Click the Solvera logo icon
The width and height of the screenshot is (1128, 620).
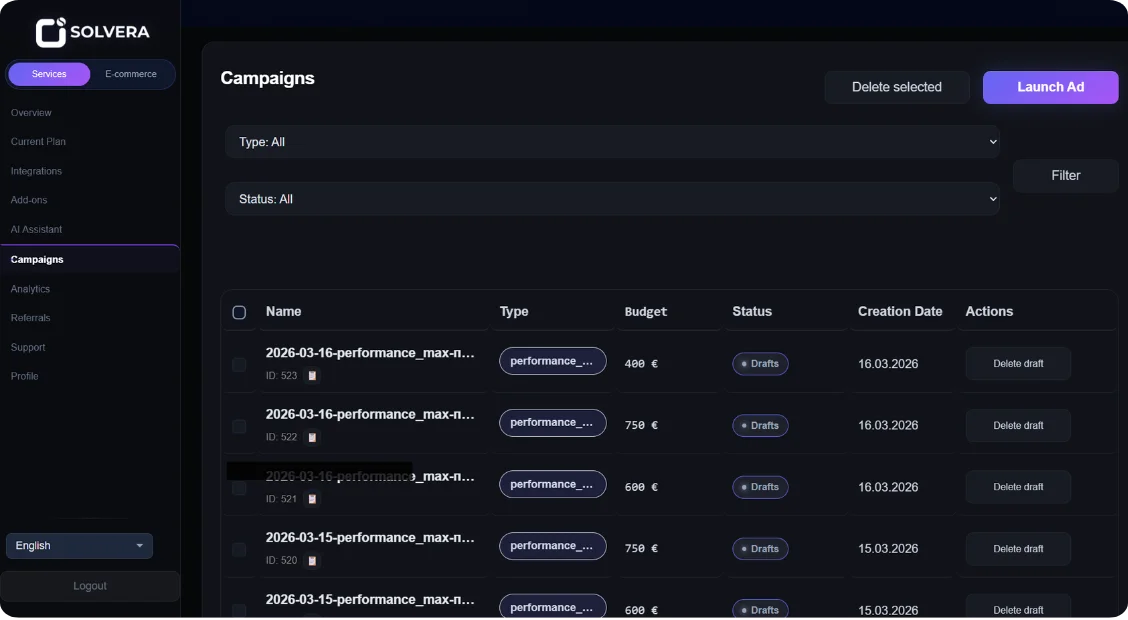pyautogui.click(x=51, y=32)
